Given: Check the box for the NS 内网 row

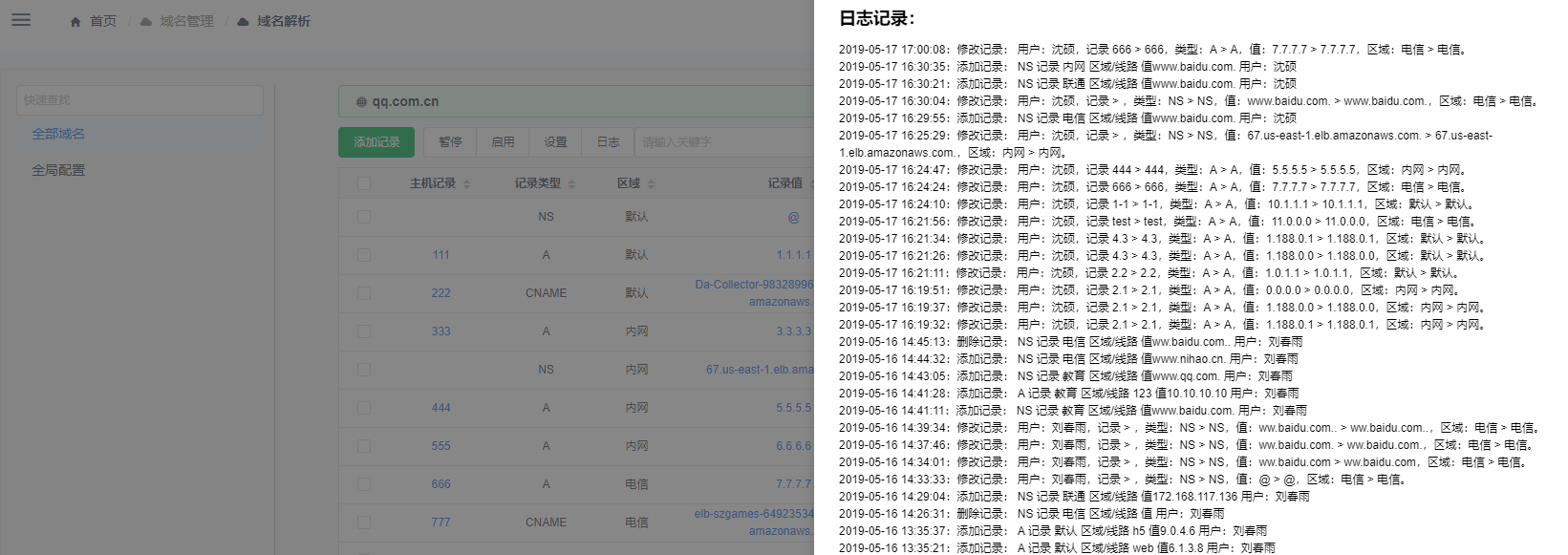Looking at the screenshot, I should click(364, 370).
